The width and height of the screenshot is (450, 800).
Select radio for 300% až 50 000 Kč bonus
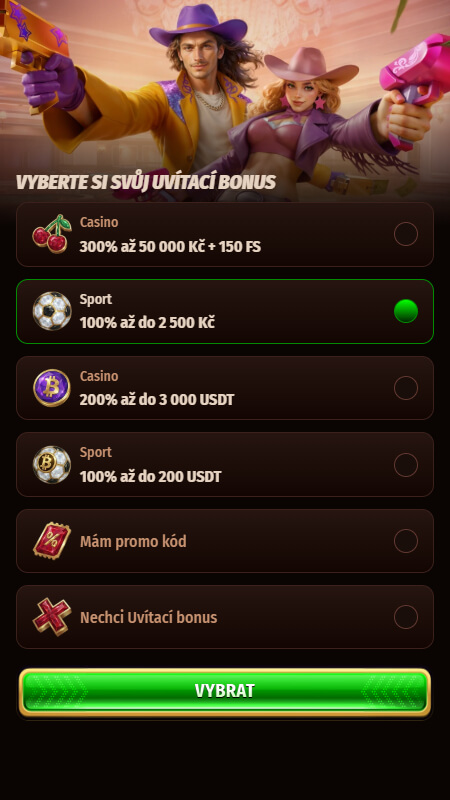[x=406, y=234]
